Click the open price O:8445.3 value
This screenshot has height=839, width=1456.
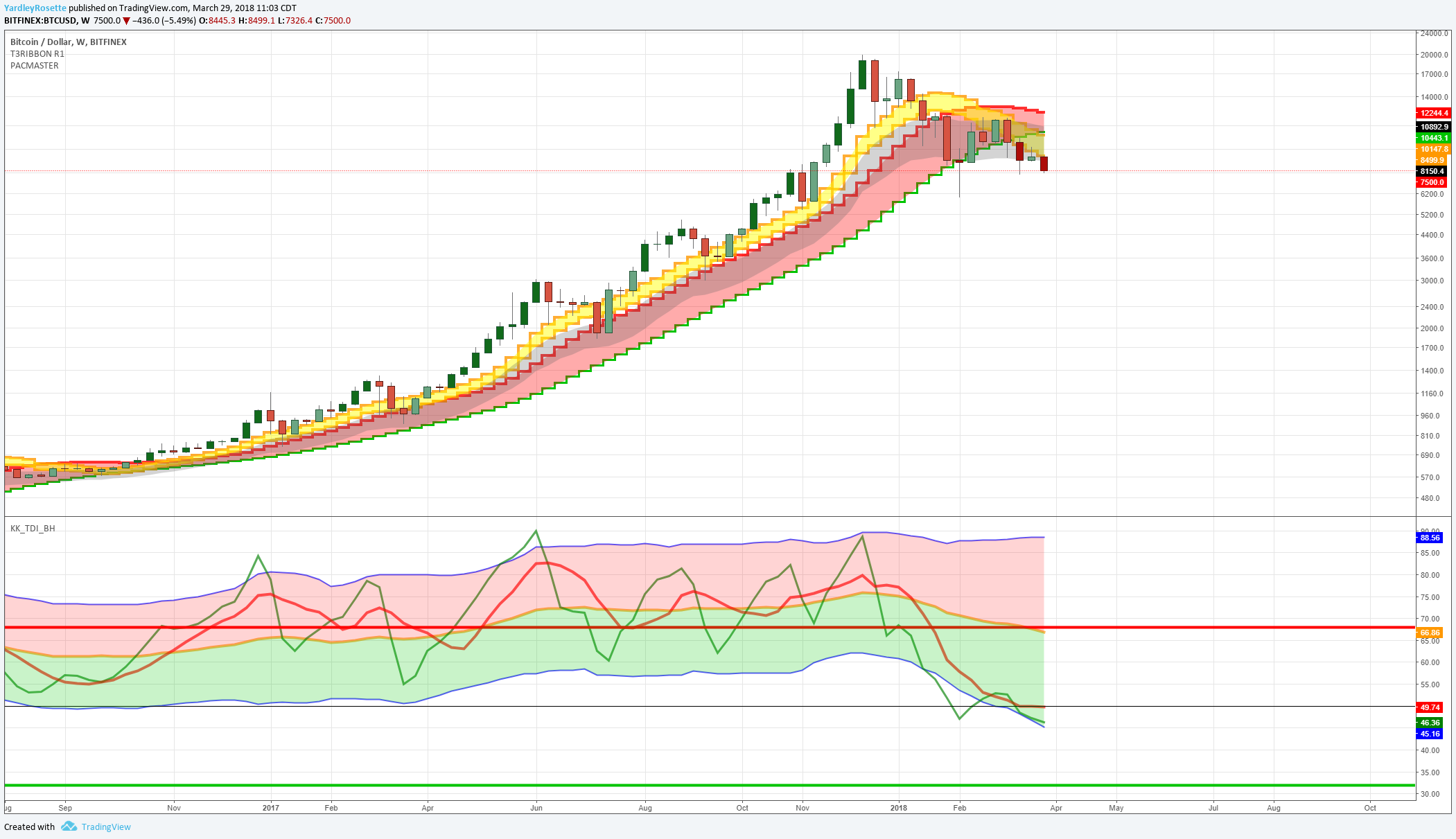(x=217, y=21)
